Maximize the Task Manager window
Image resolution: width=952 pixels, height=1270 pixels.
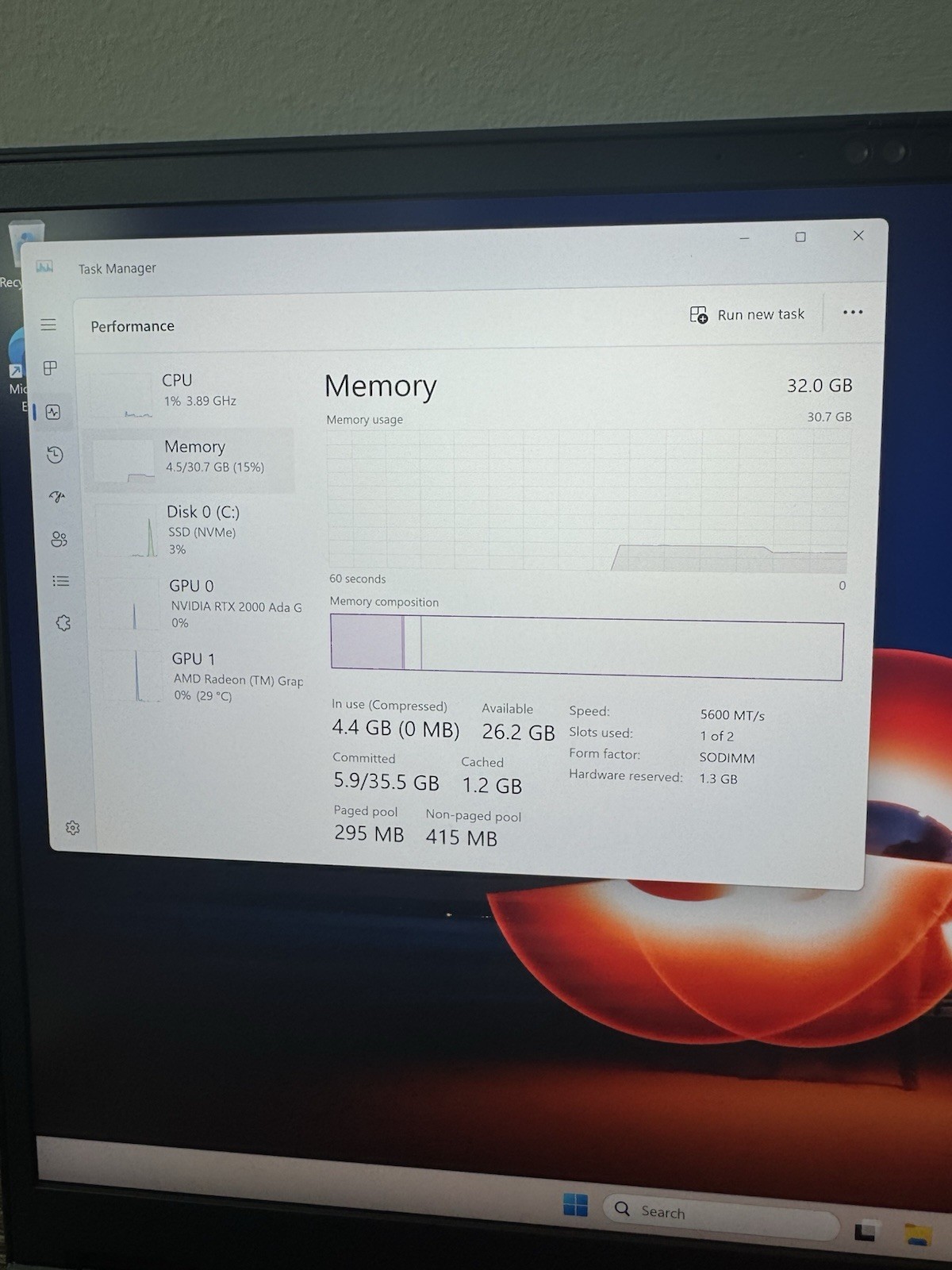pyautogui.click(x=800, y=237)
